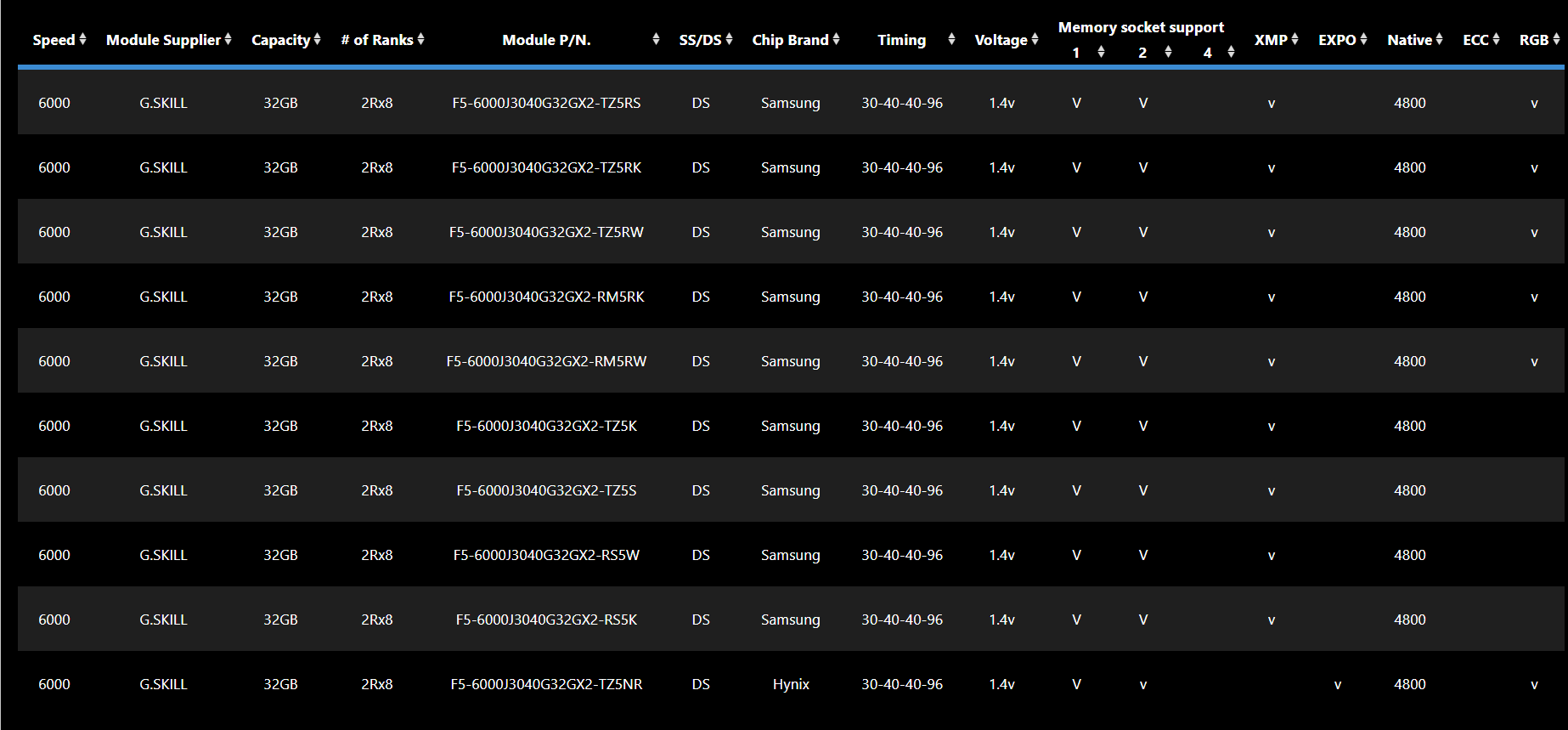Sort by Chip Brand arrow icon

pyautogui.click(x=836, y=39)
